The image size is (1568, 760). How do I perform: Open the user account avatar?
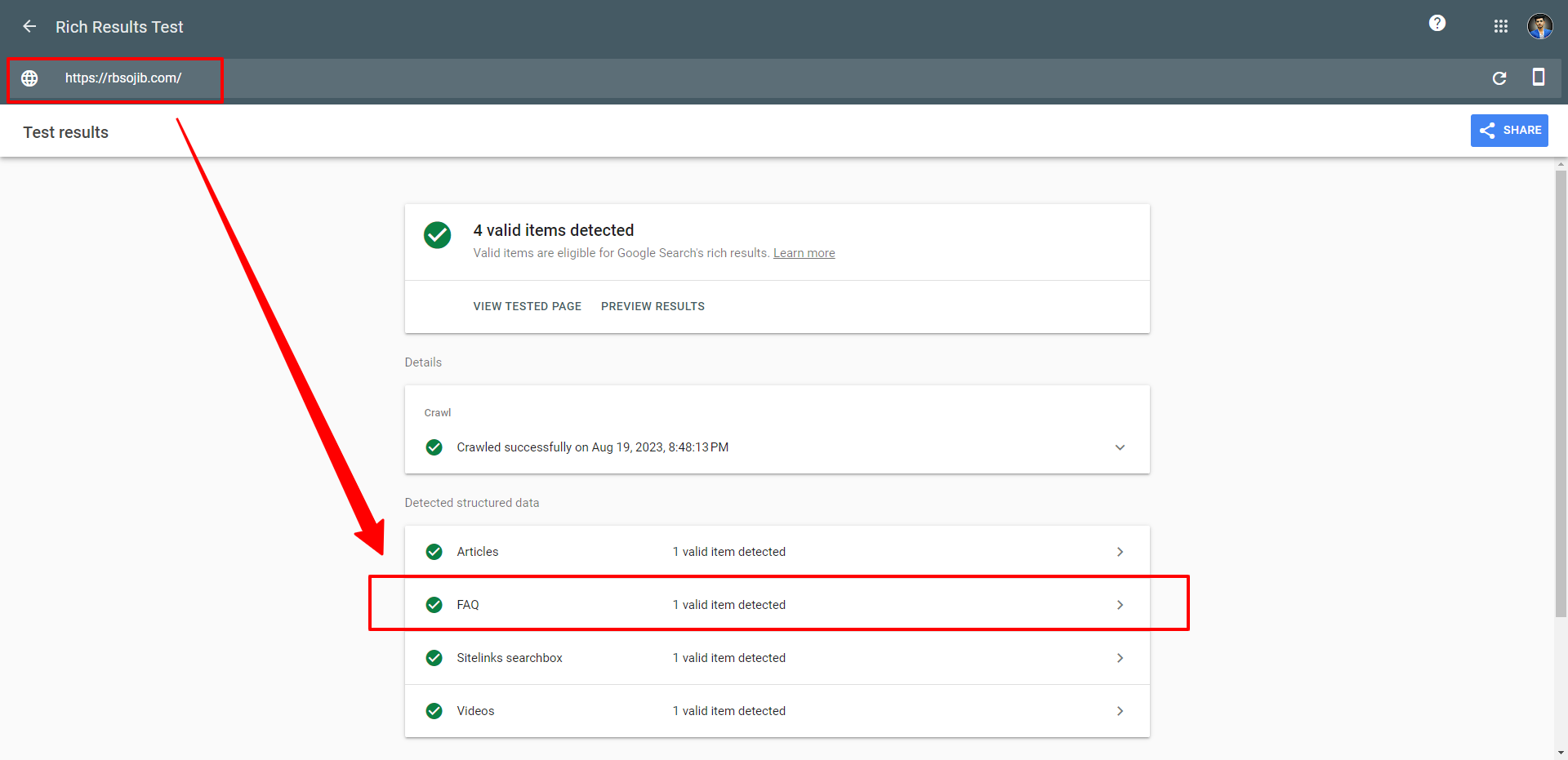[1539, 27]
